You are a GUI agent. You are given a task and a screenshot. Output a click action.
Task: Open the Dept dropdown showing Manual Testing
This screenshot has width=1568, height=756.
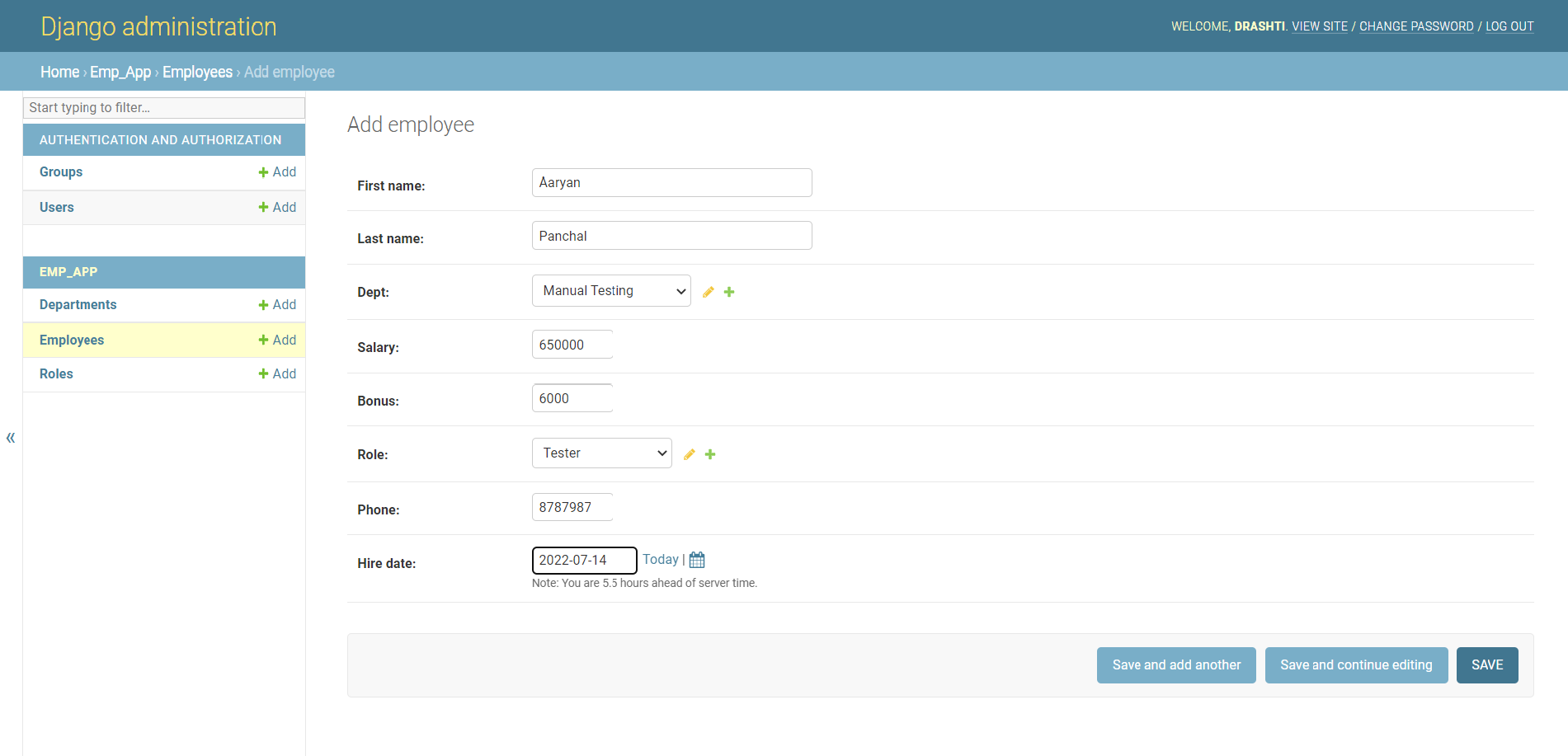(611, 291)
